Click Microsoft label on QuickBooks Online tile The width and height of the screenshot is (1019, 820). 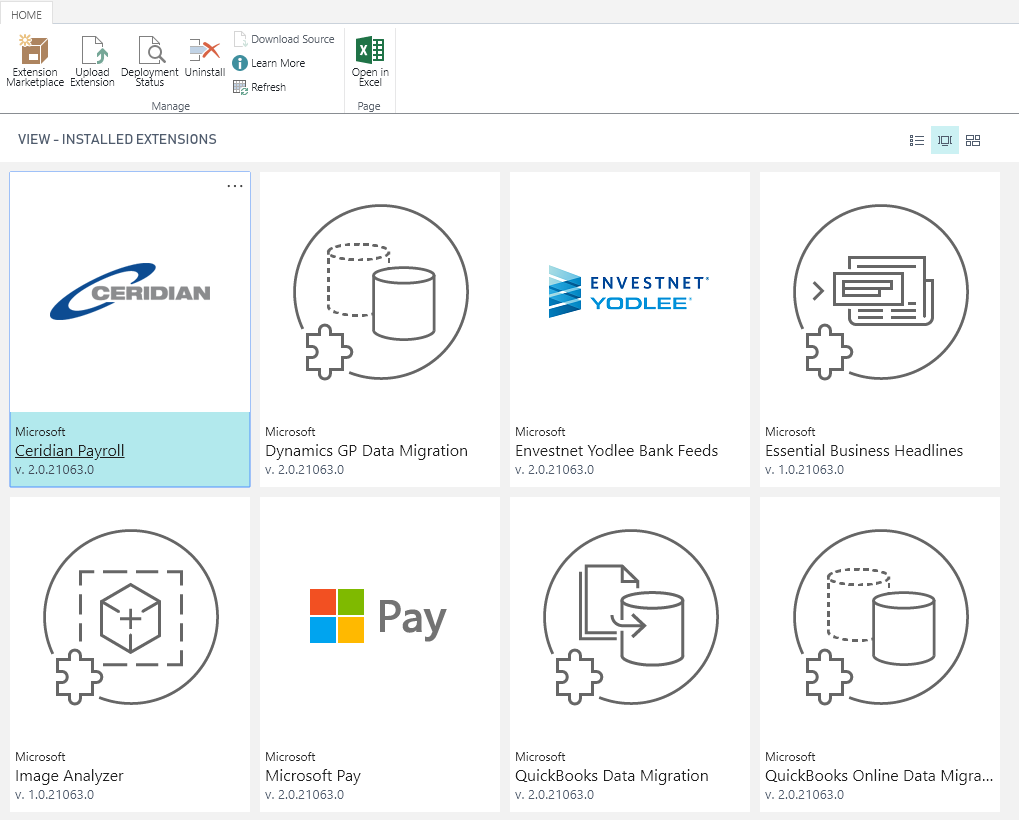[x=790, y=756]
